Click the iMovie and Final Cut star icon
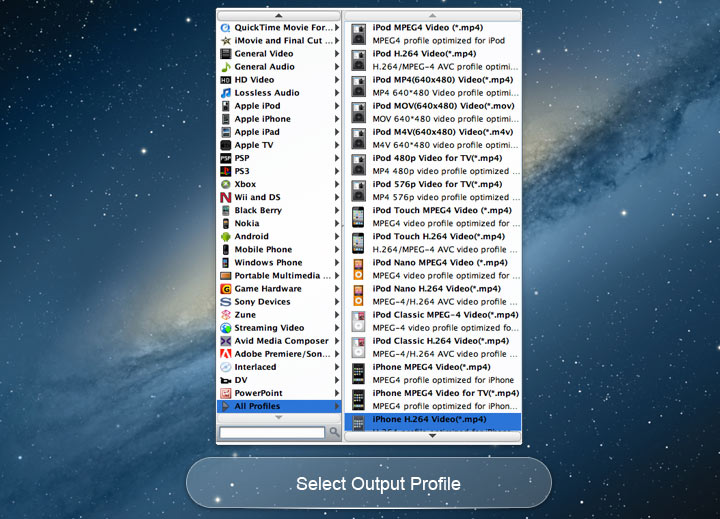The width and height of the screenshot is (720, 519). tap(225, 40)
